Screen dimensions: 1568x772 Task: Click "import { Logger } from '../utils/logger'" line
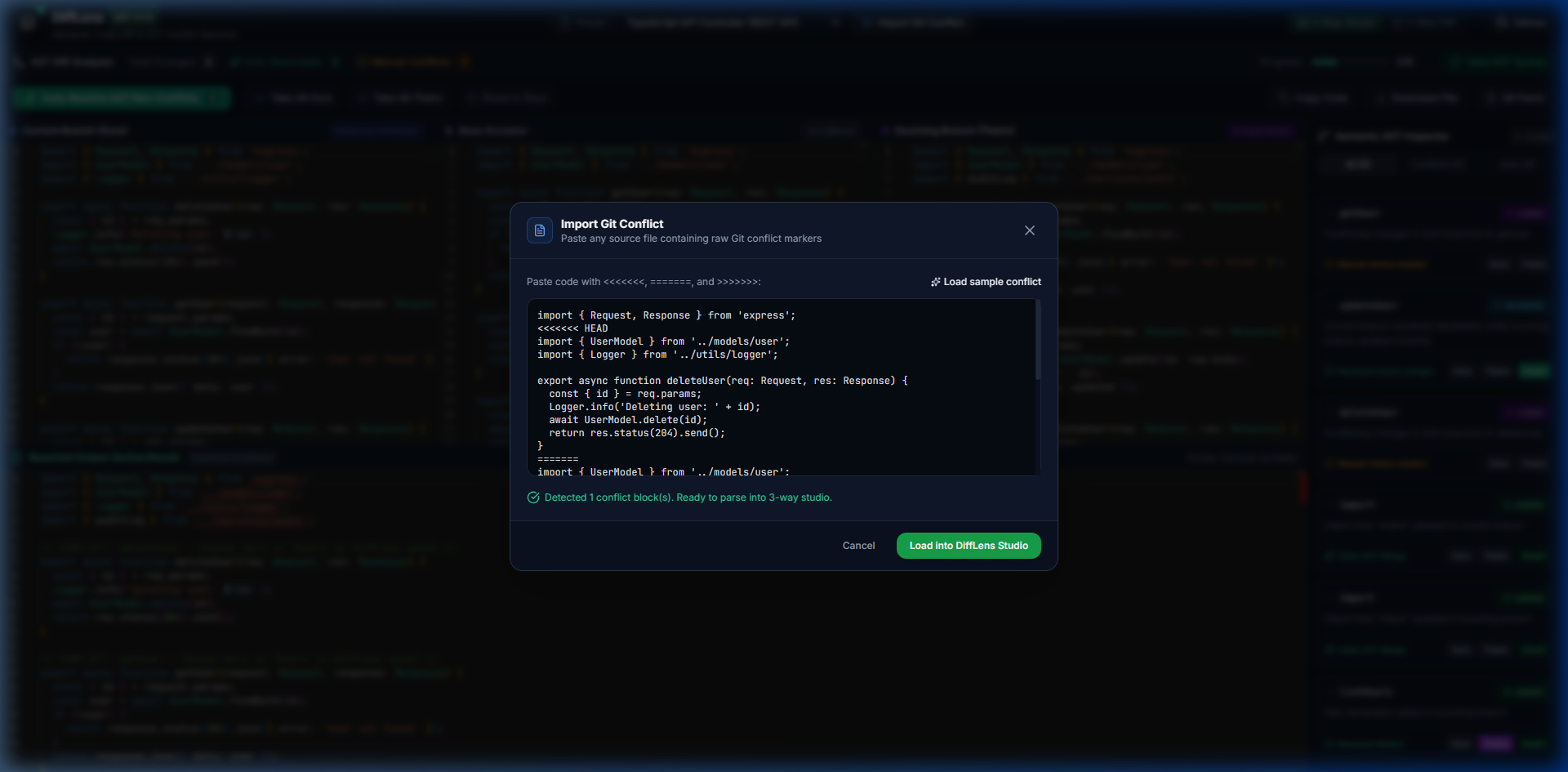point(657,355)
